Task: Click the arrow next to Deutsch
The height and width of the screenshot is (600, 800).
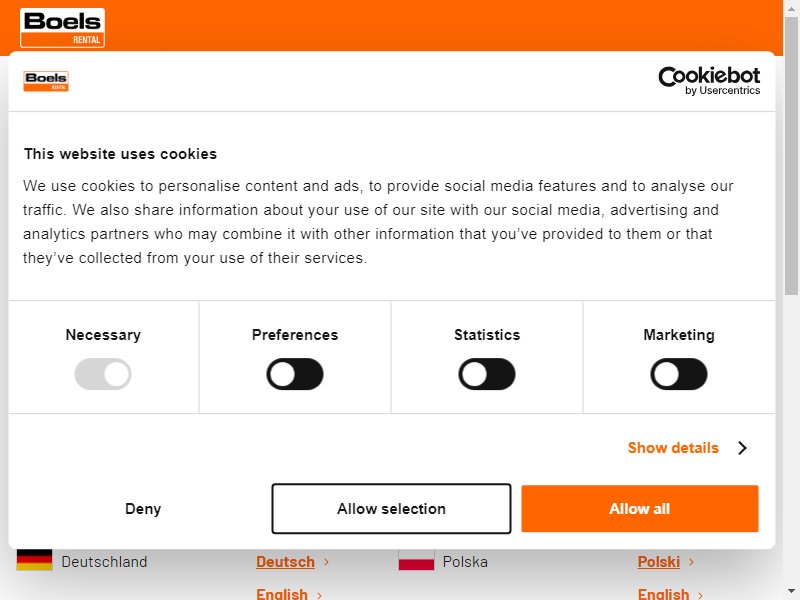Action: tap(327, 562)
